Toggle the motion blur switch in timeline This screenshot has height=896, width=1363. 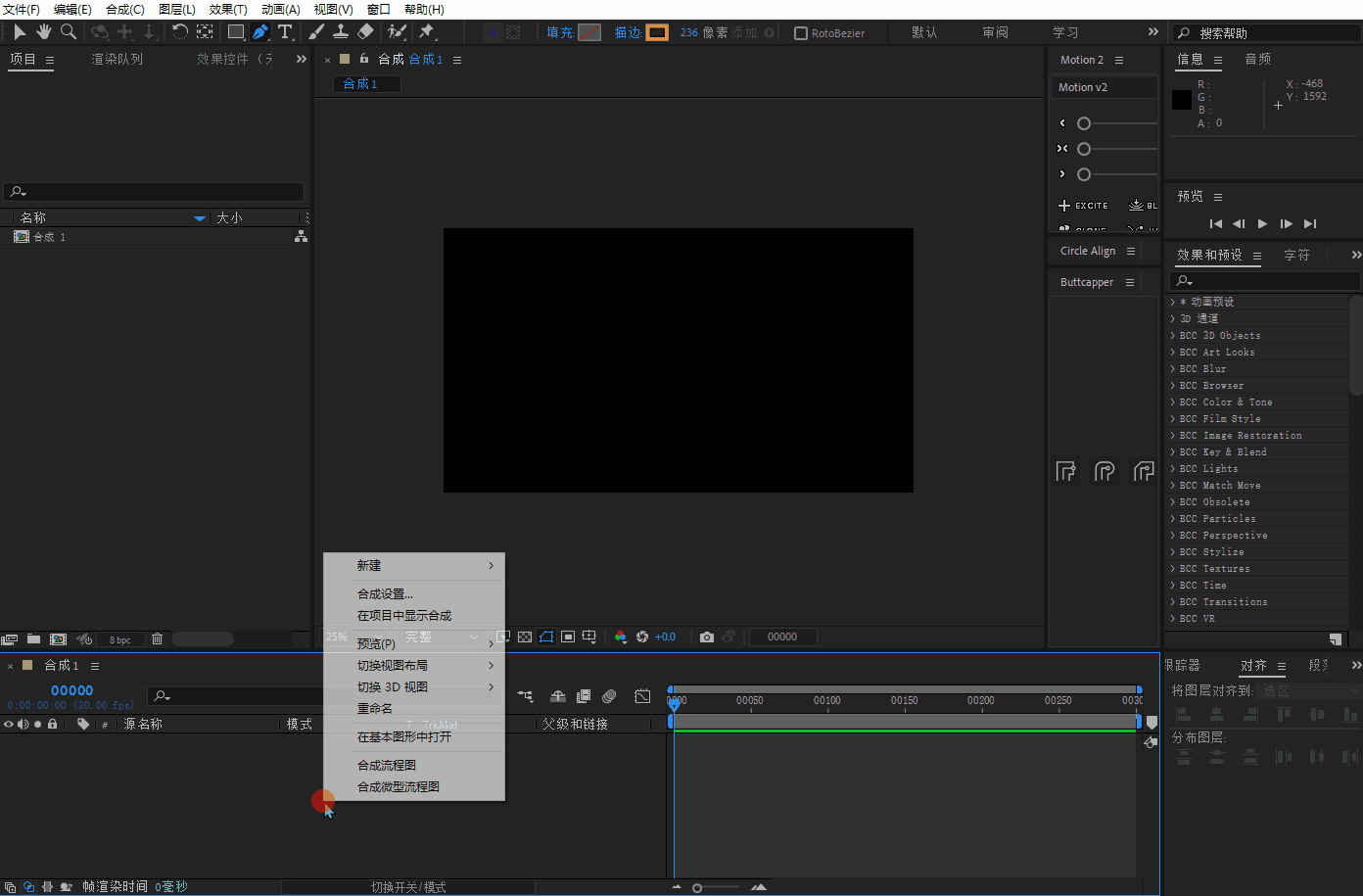[x=609, y=696]
